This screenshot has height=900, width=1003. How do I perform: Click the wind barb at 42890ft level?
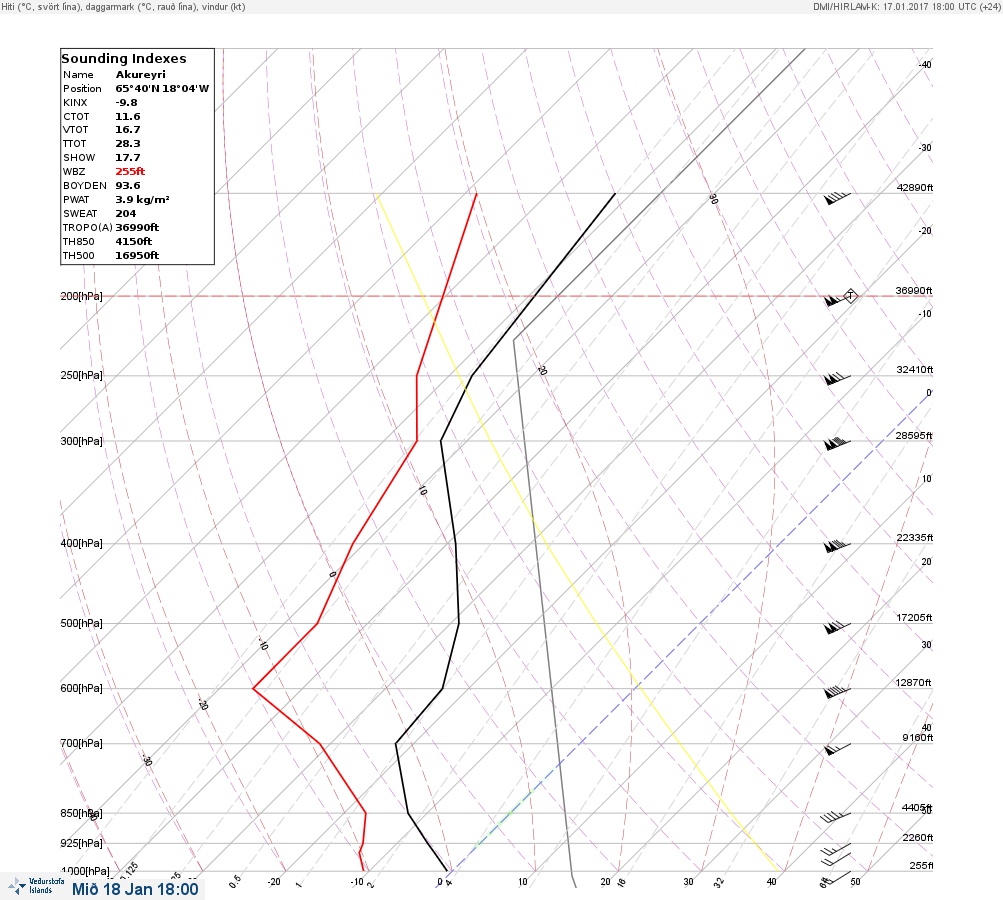(x=837, y=198)
